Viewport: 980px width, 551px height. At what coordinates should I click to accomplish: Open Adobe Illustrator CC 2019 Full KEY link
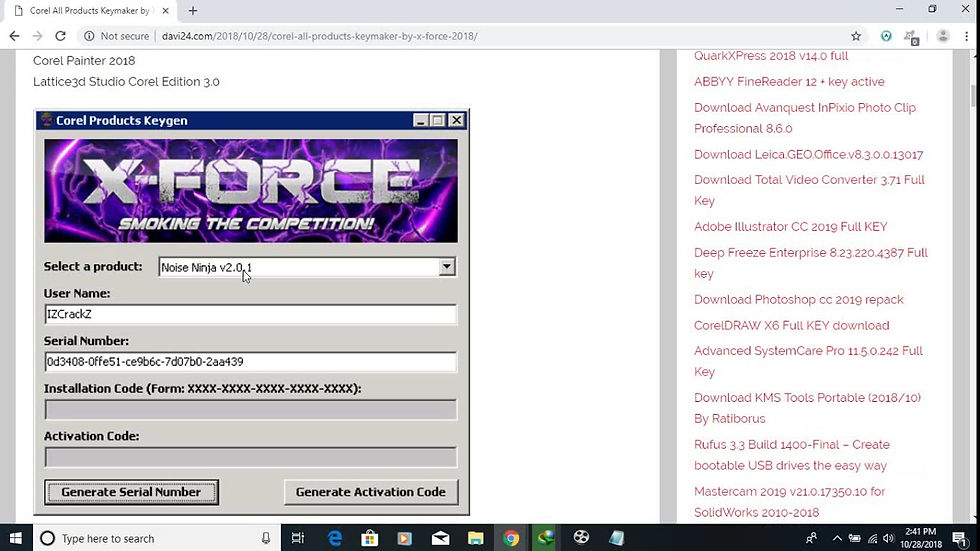click(x=791, y=226)
